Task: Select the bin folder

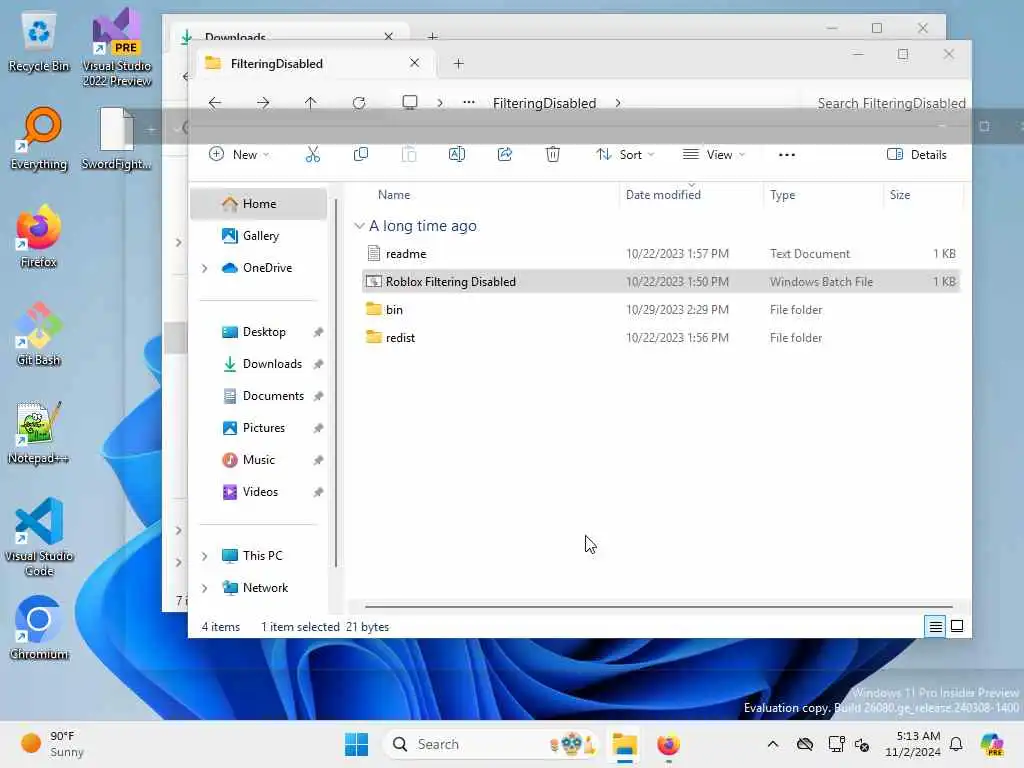Action: 661,310
